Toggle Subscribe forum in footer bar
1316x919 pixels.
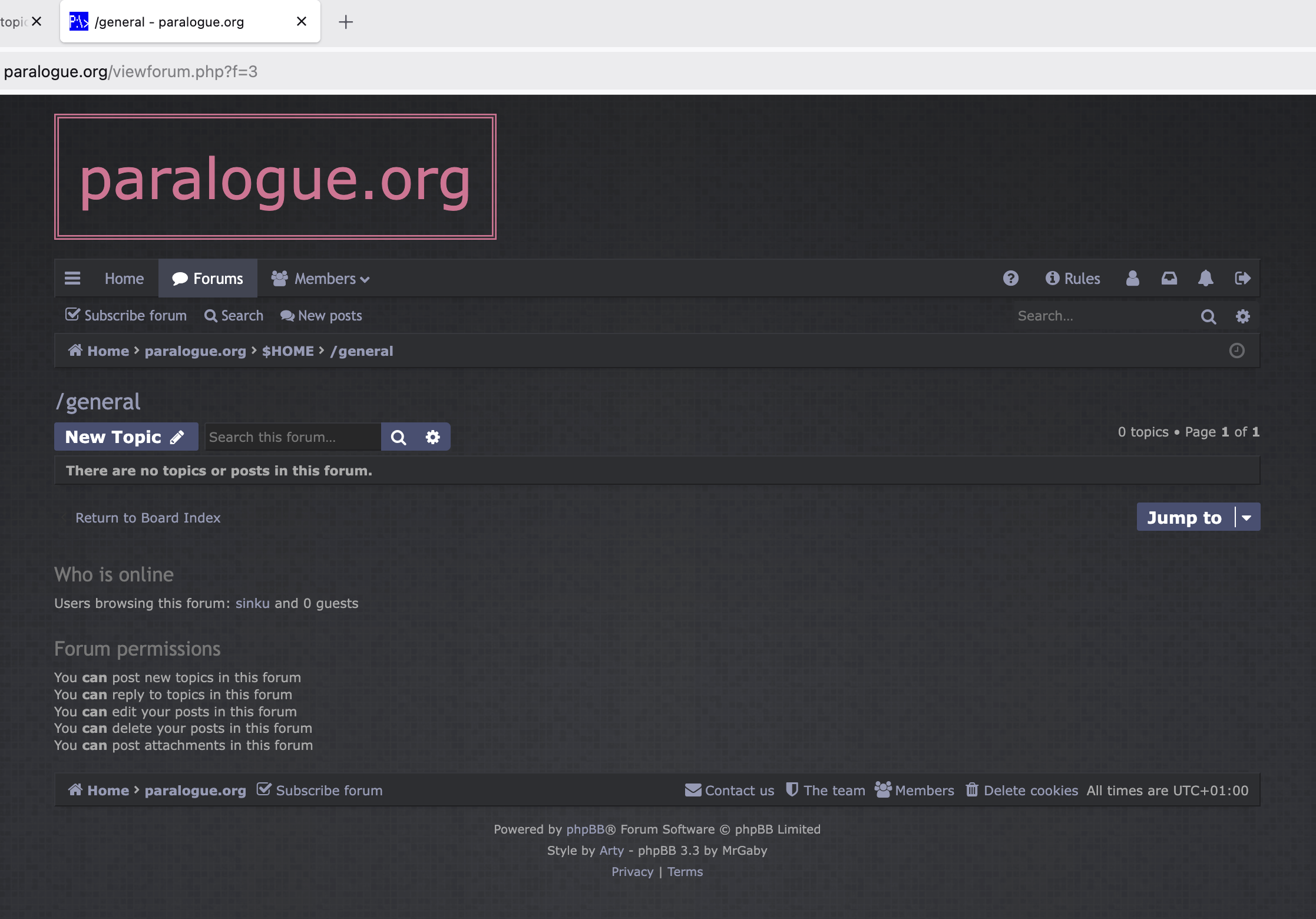(320, 790)
